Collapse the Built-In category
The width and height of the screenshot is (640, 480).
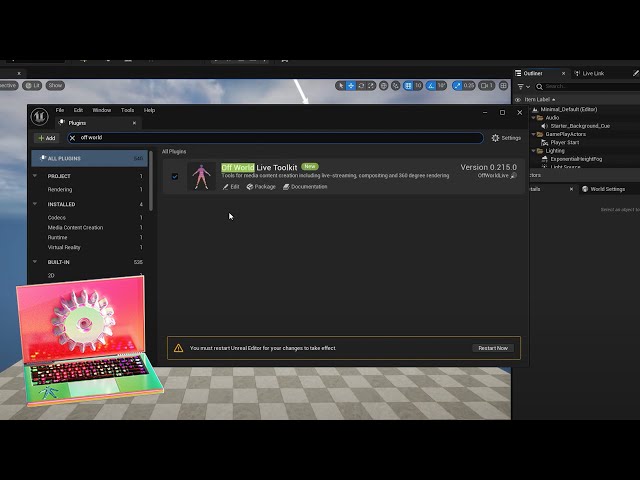point(35,262)
